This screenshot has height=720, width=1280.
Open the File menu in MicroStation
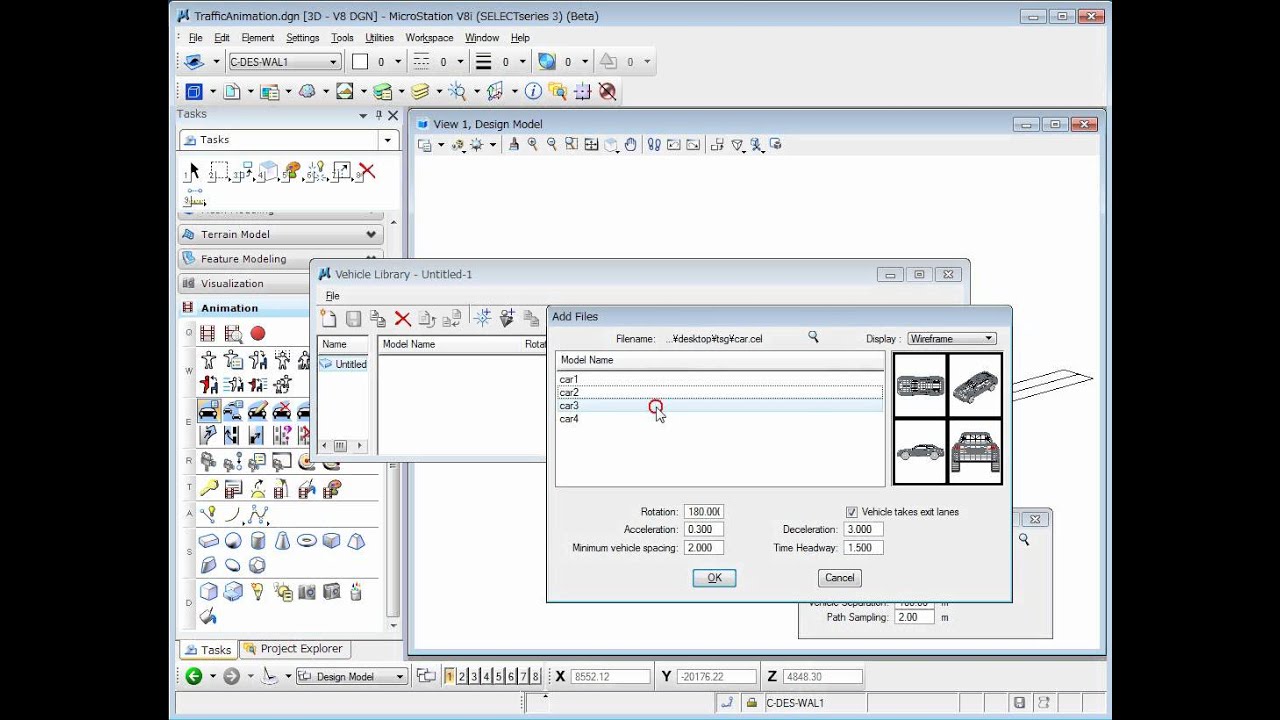click(x=196, y=38)
